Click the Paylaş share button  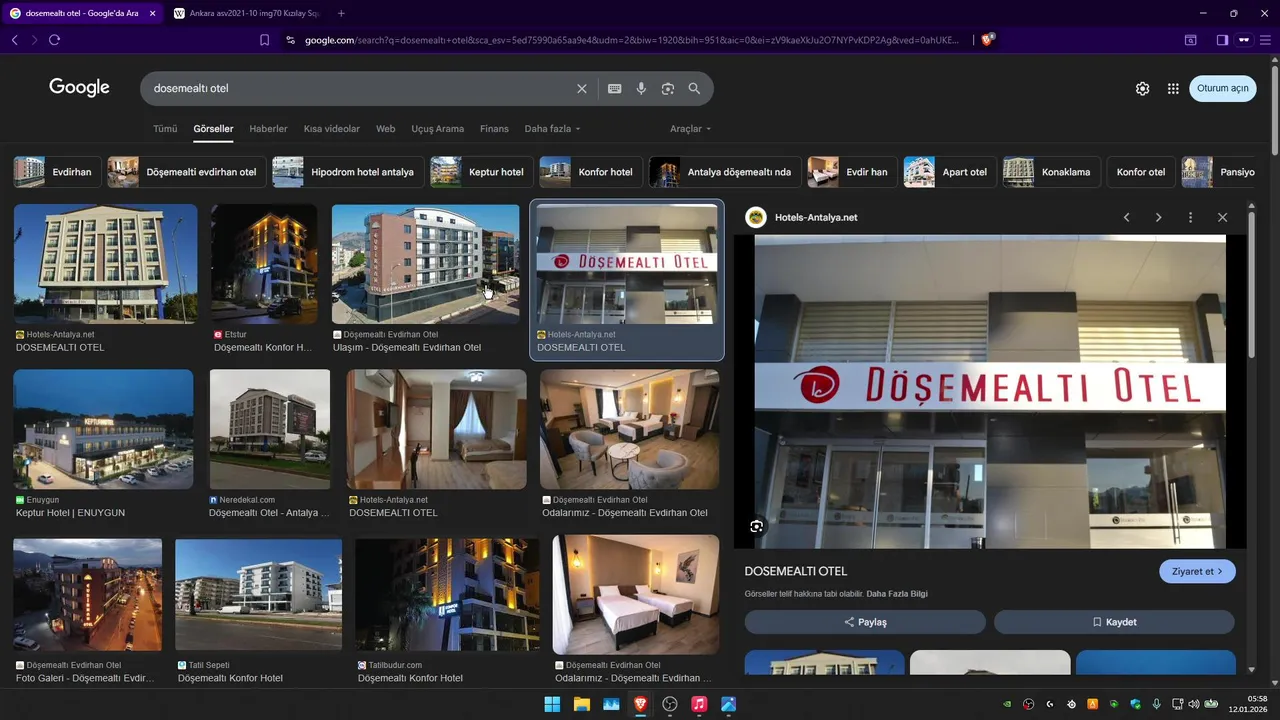(x=865, y=622)
